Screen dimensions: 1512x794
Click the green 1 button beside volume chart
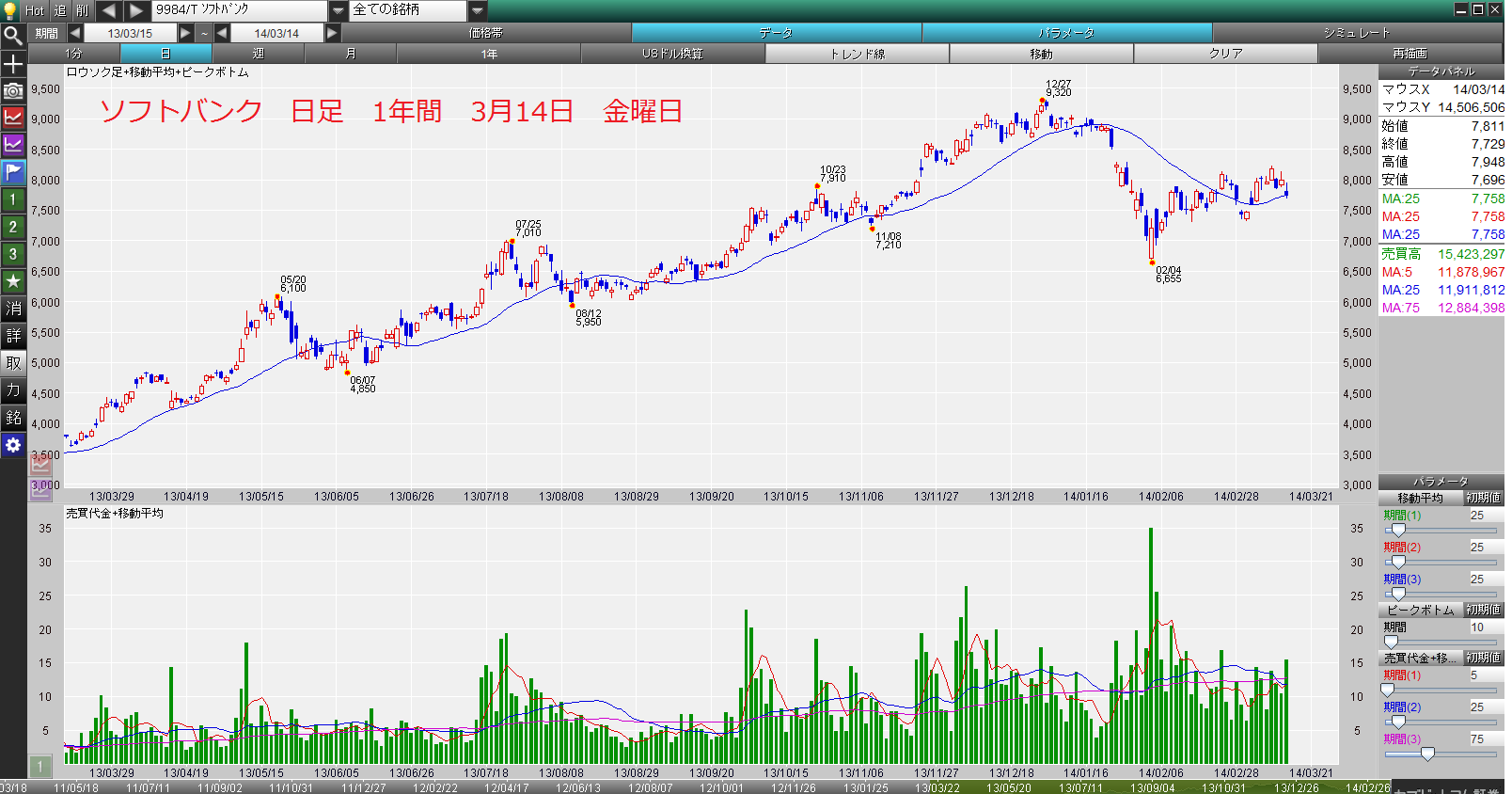40,767
